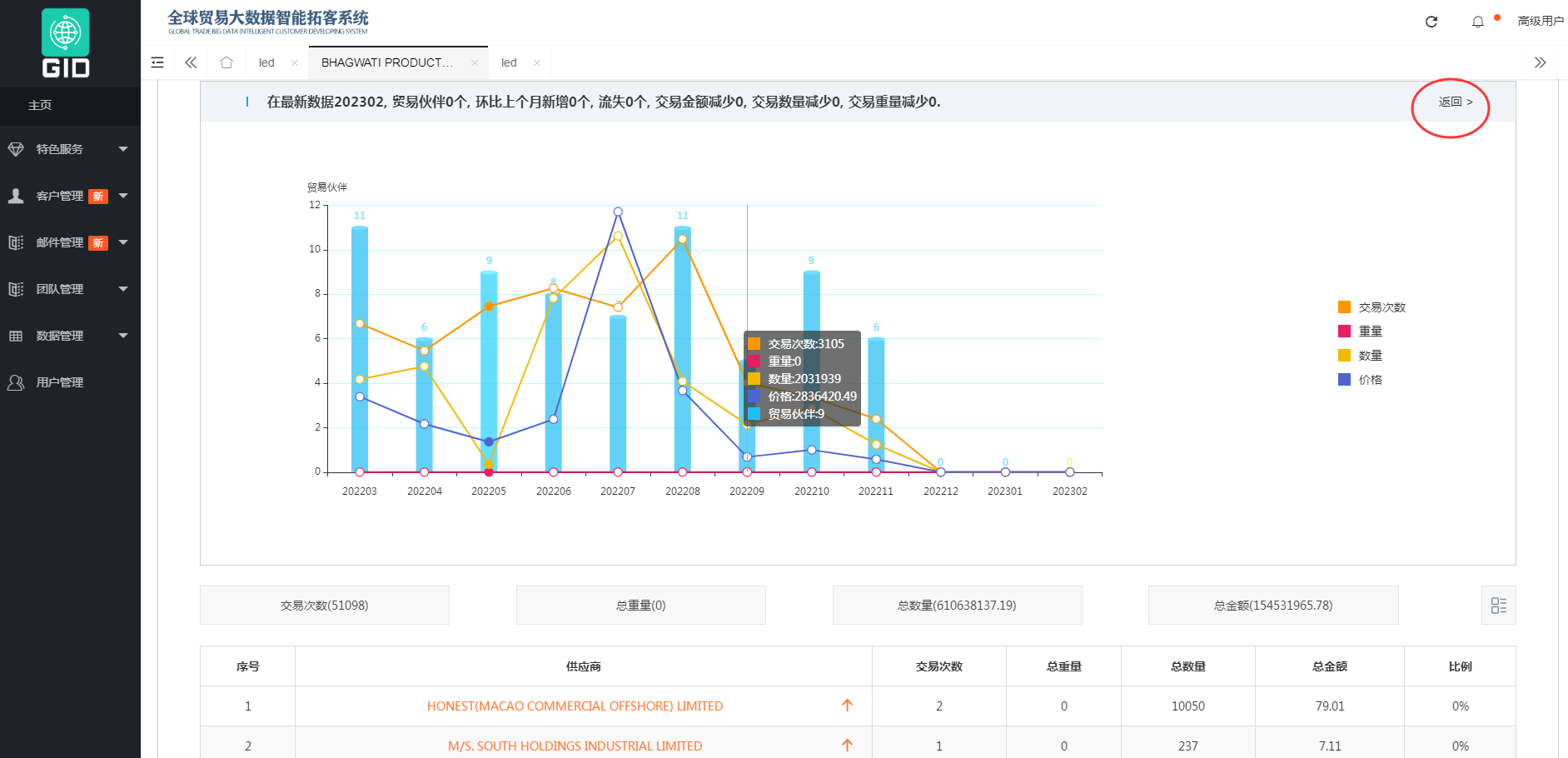
Task: Expand the 数据管理 menu arrow
Action: (123, 336)
